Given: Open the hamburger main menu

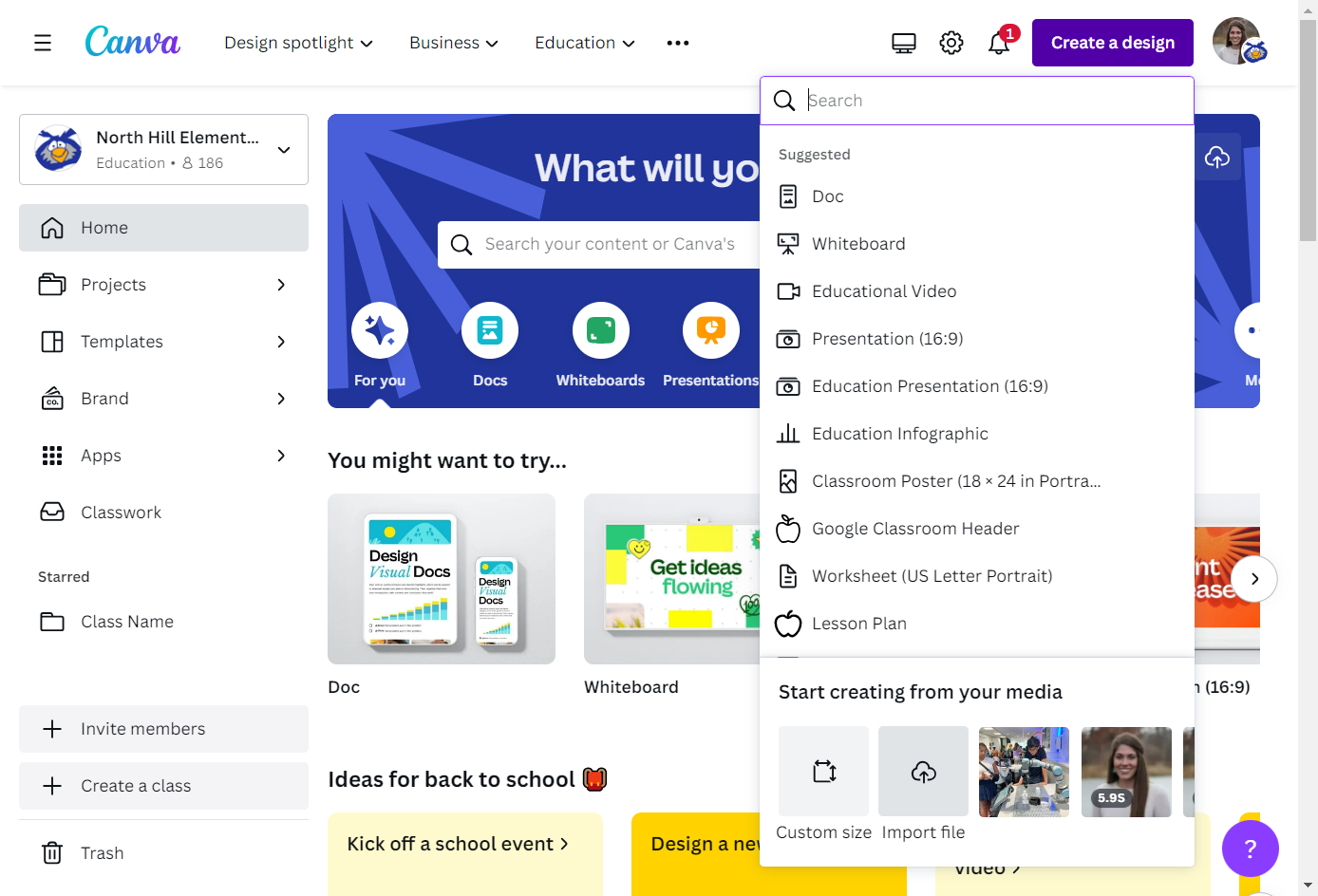Looking at the screenshot, I should [43, 43].
